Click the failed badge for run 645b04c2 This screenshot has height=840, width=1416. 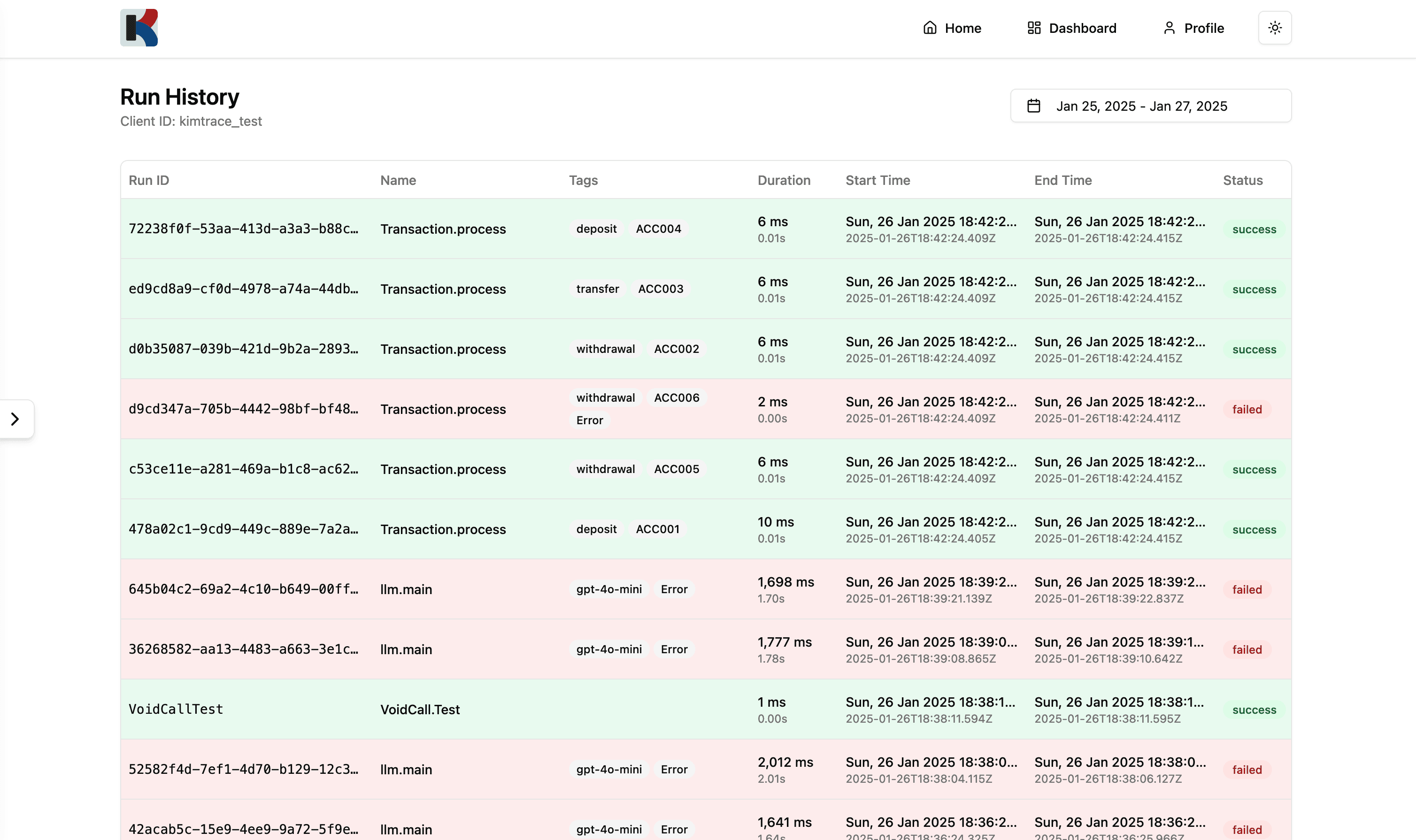[x=1247, y=589]
